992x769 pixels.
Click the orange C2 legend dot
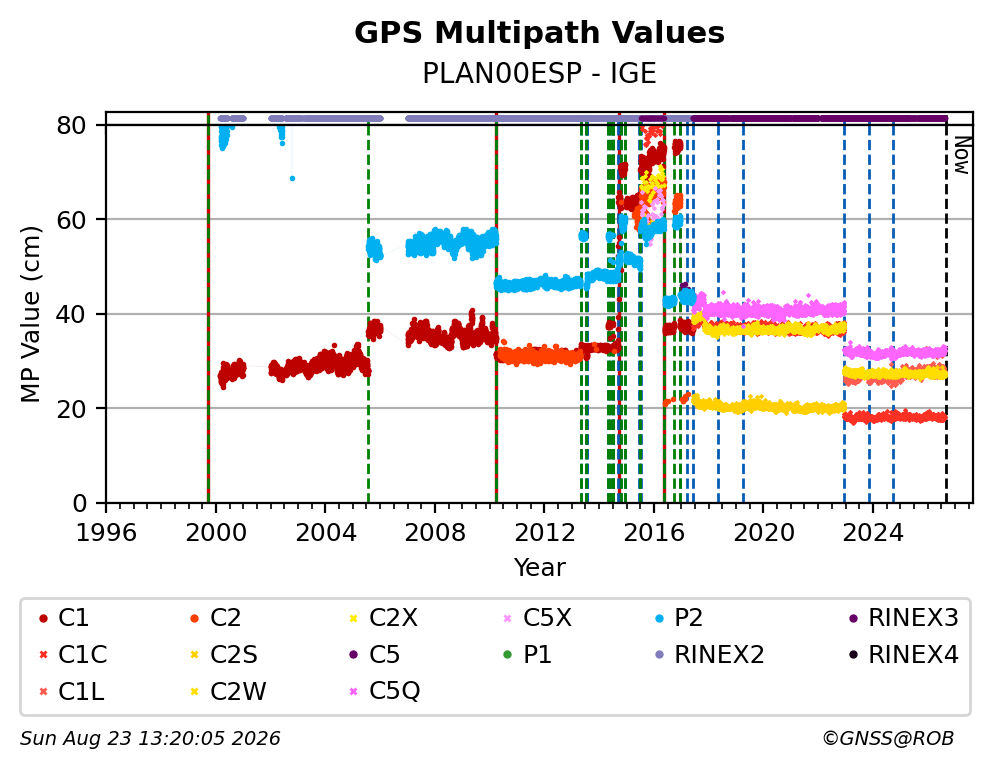(195, 618)
